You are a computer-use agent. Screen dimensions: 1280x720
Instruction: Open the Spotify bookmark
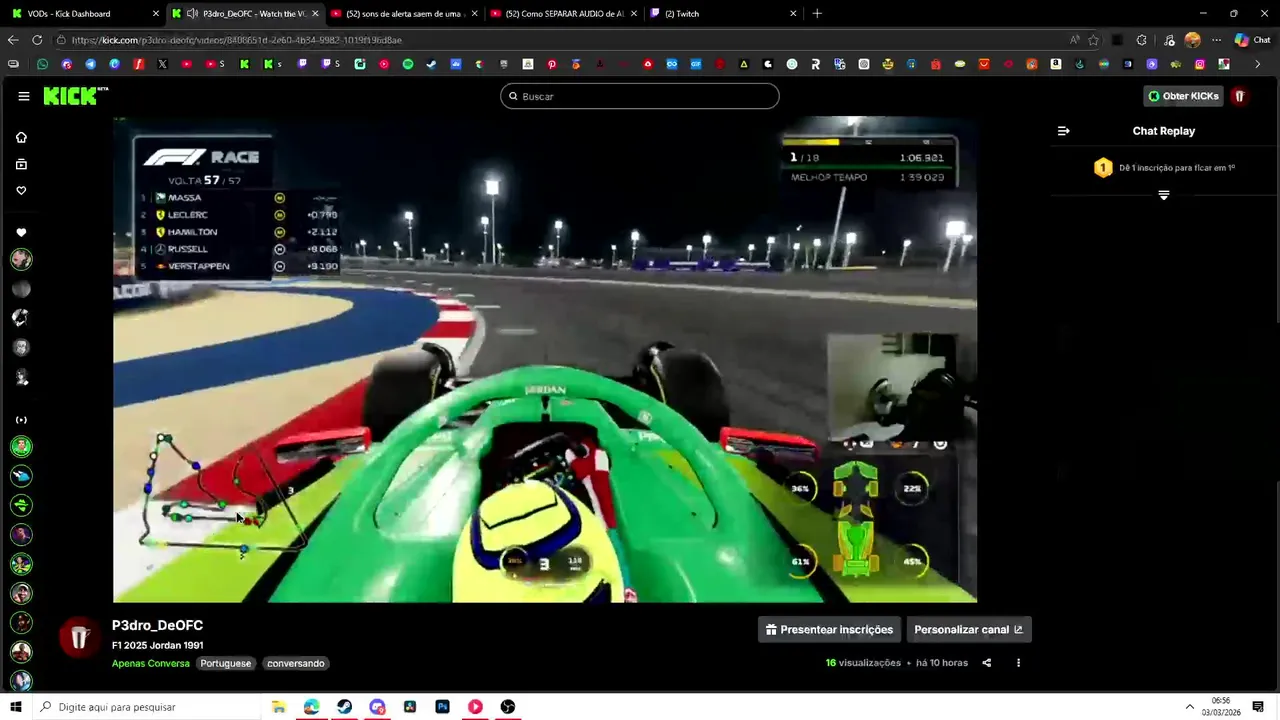408,64
